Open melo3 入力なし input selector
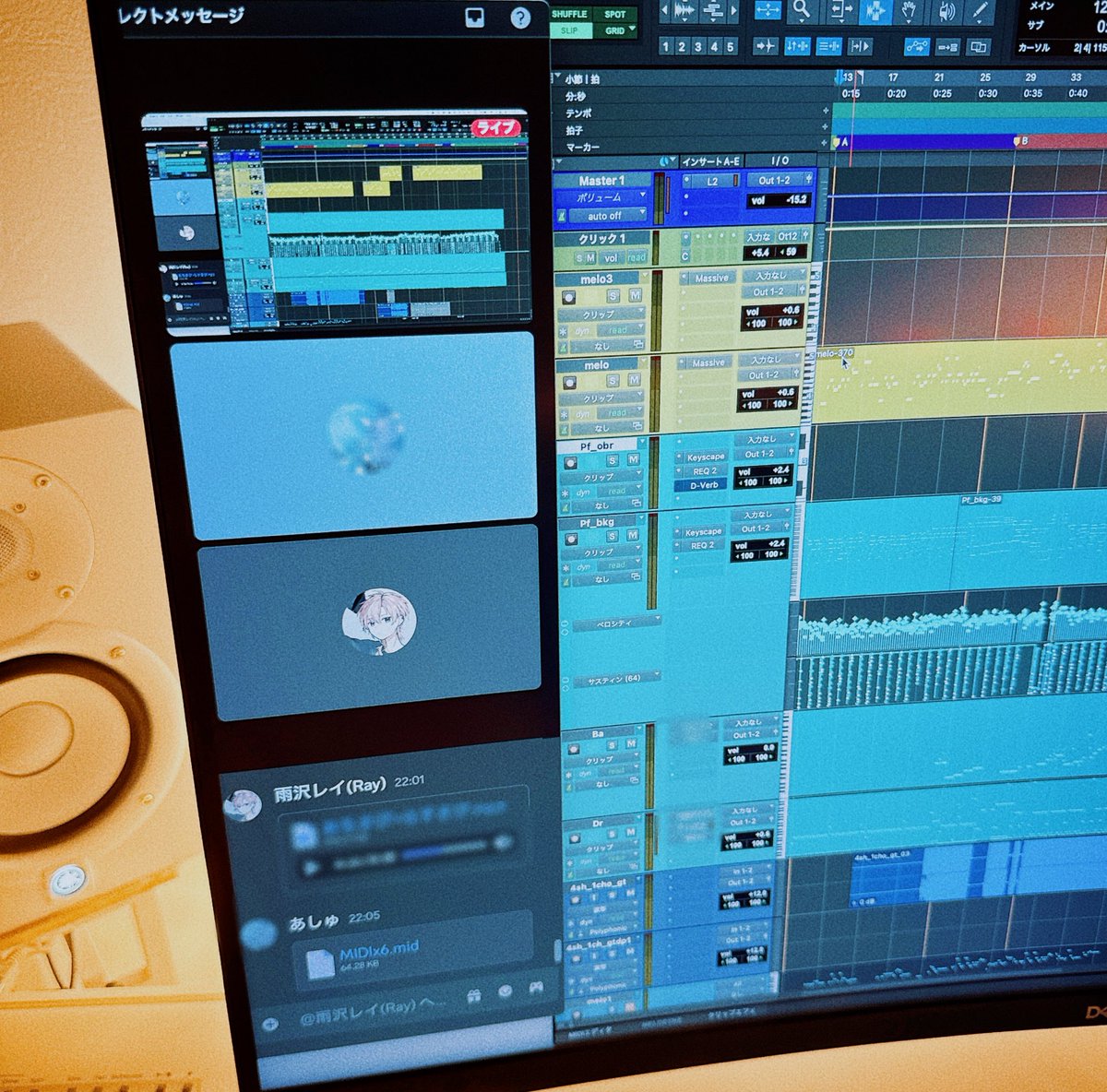1107x1092 pixels. pos(773,276)
